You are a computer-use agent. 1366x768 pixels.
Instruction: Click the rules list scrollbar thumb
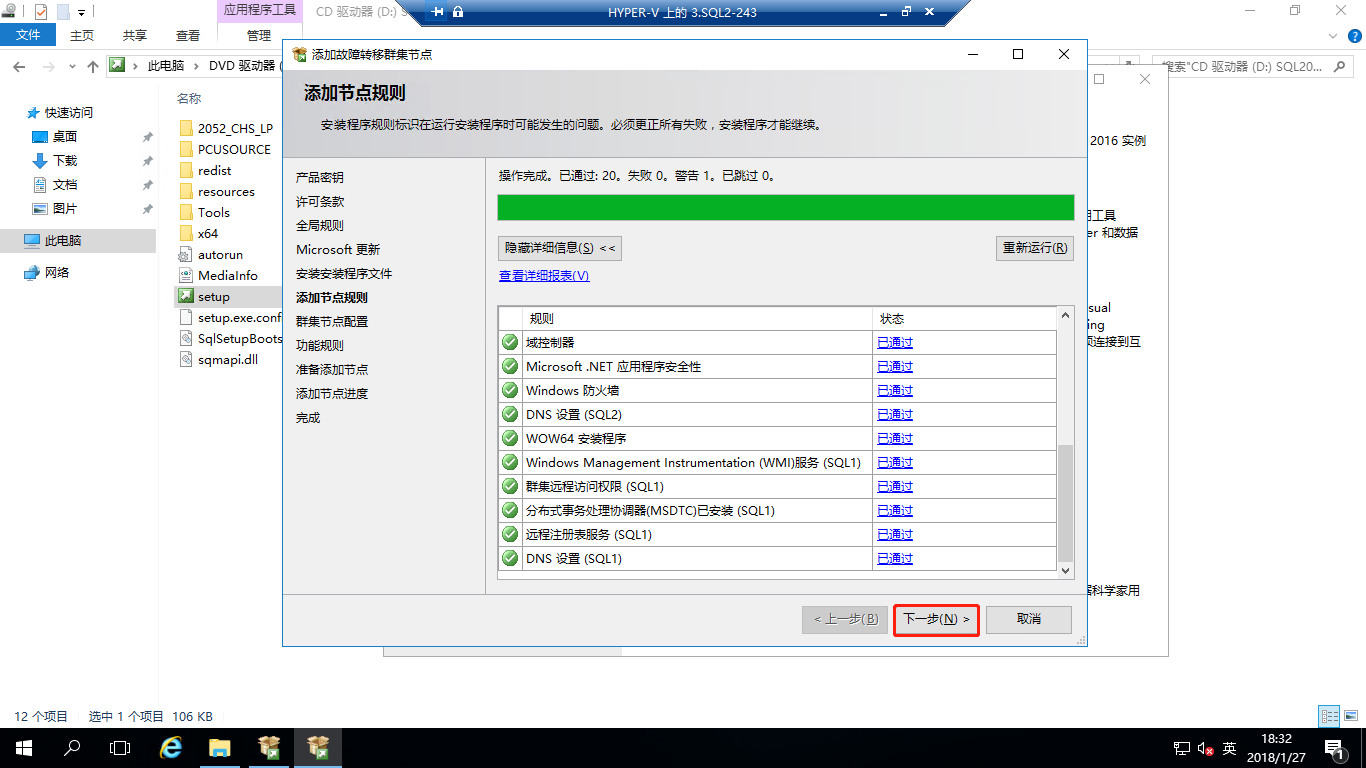[x=1065, y=503]
